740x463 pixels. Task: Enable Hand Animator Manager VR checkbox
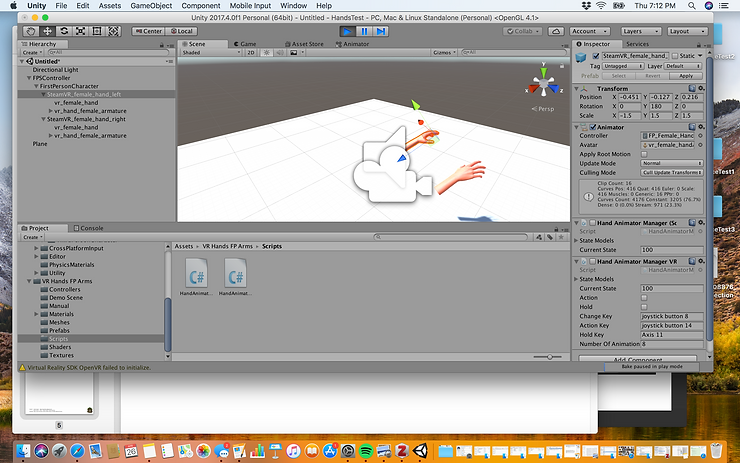pyautogui.click(x=593, y=261)
